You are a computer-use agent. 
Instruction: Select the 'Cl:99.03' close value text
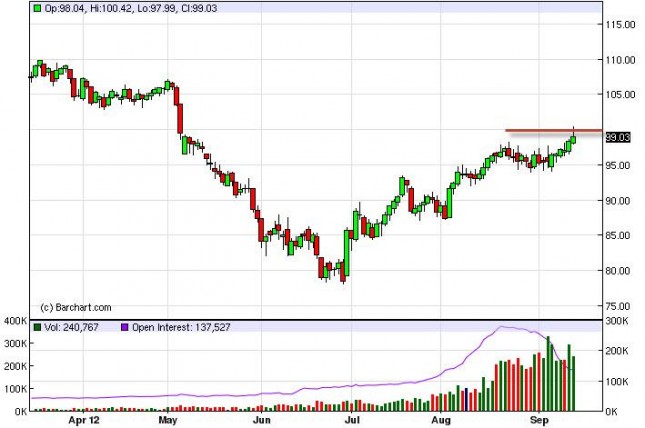pos(199,8)
